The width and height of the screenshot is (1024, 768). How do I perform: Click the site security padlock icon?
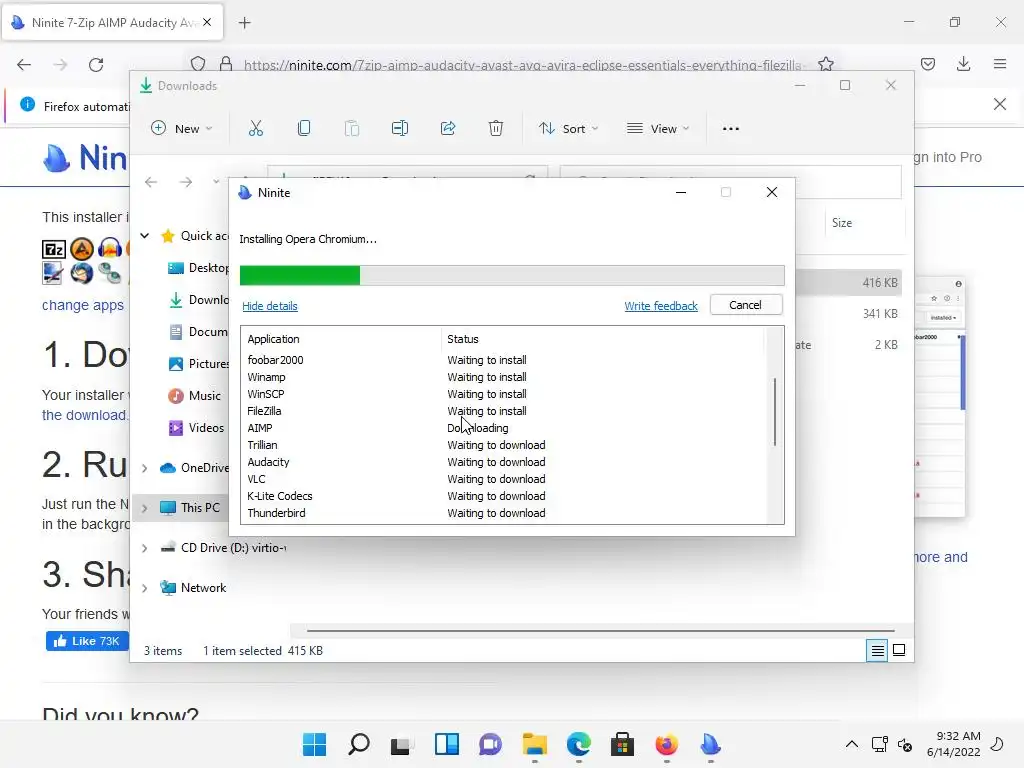(x=226, y=64)
